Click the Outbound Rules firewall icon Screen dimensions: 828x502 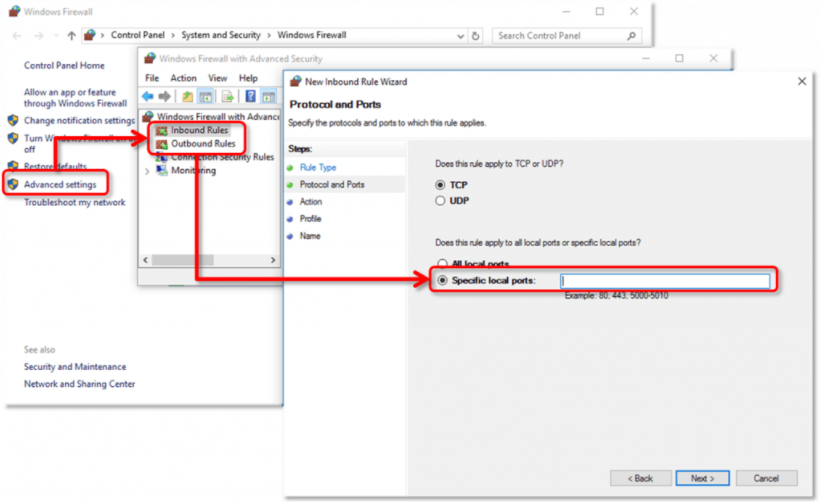click(x=162, y=144)
